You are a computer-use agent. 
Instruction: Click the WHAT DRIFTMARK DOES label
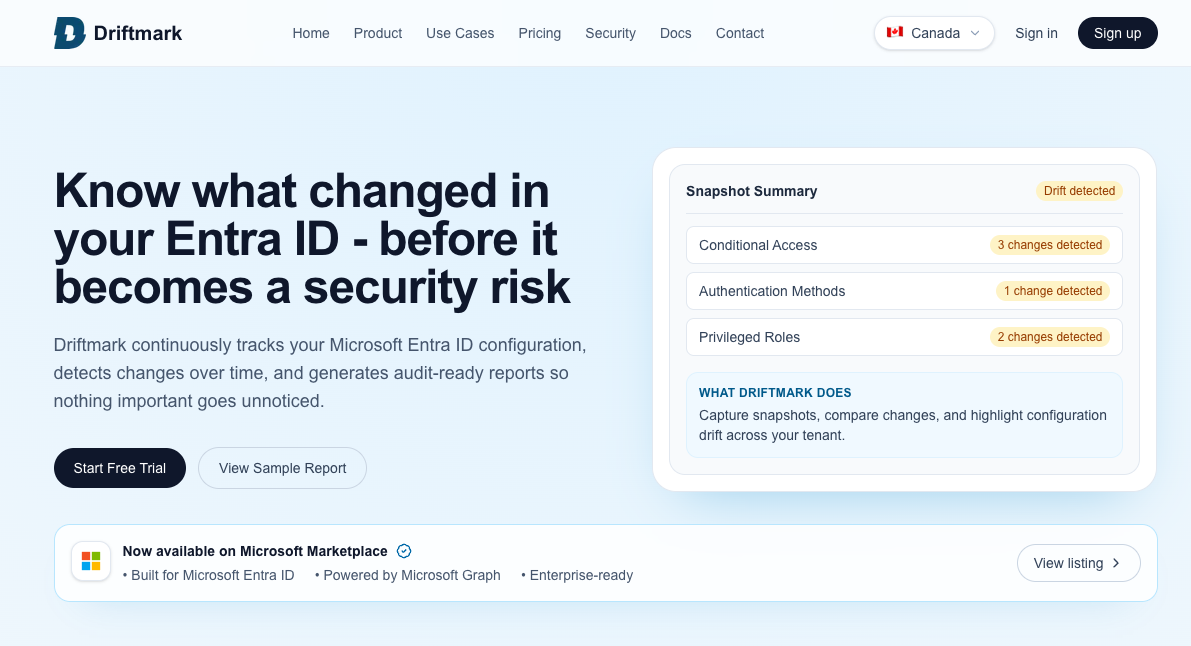pos(775,393)
